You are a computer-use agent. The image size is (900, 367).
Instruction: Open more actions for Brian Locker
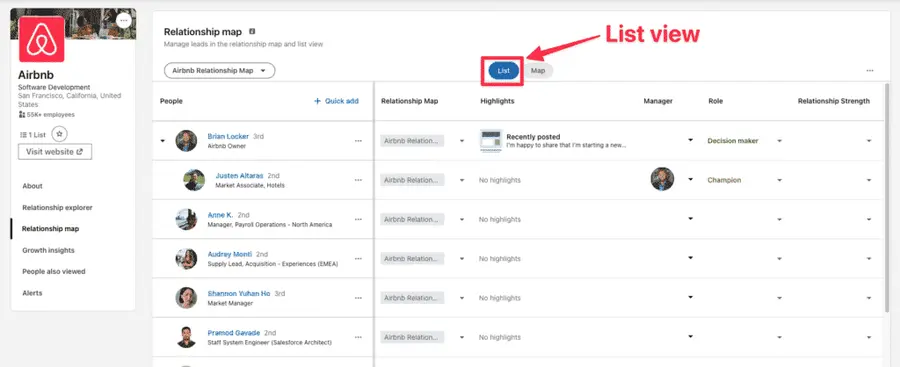359,141
